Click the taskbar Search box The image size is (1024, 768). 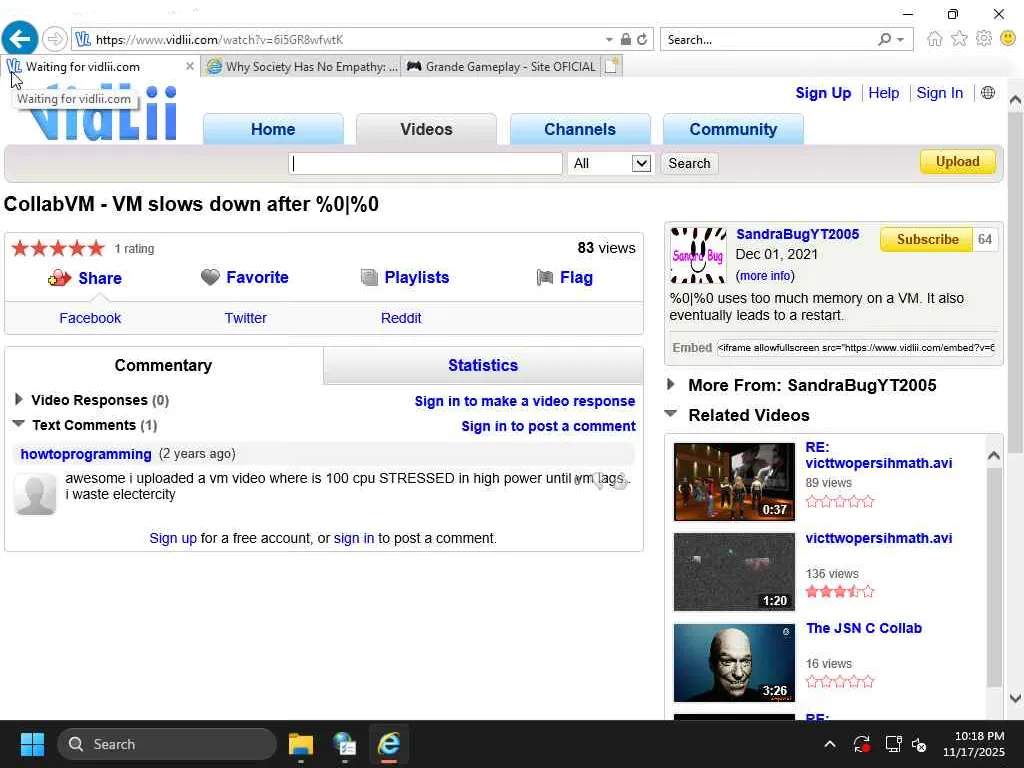coord(167,744)
